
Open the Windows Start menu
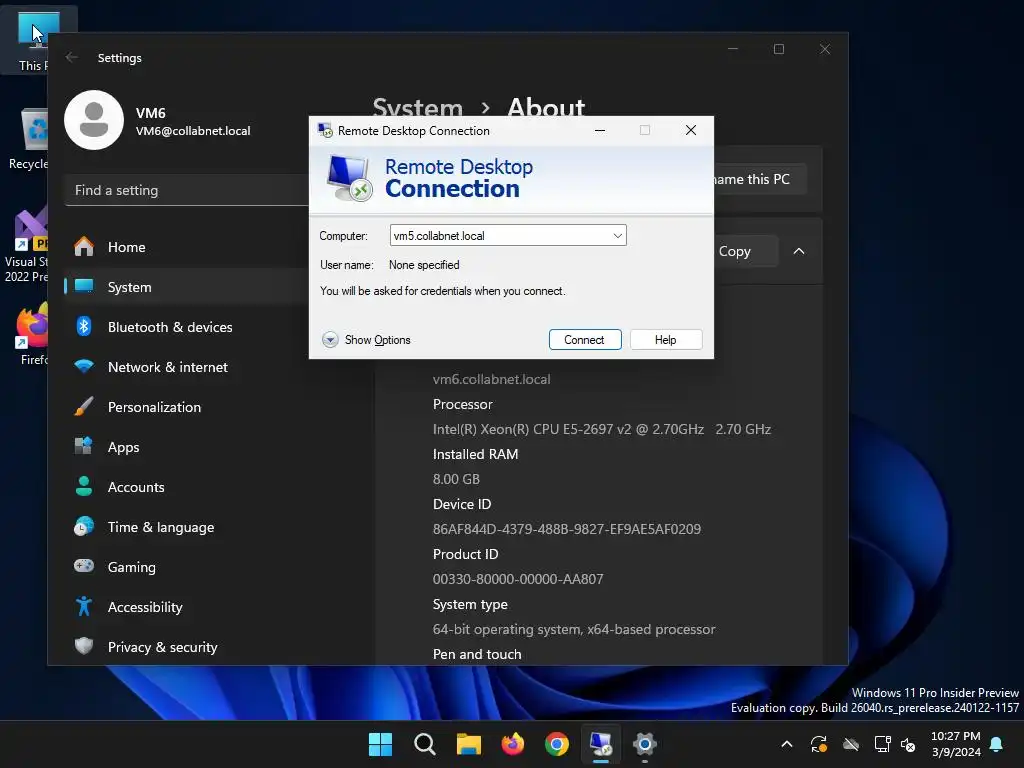tap(380, 744)
